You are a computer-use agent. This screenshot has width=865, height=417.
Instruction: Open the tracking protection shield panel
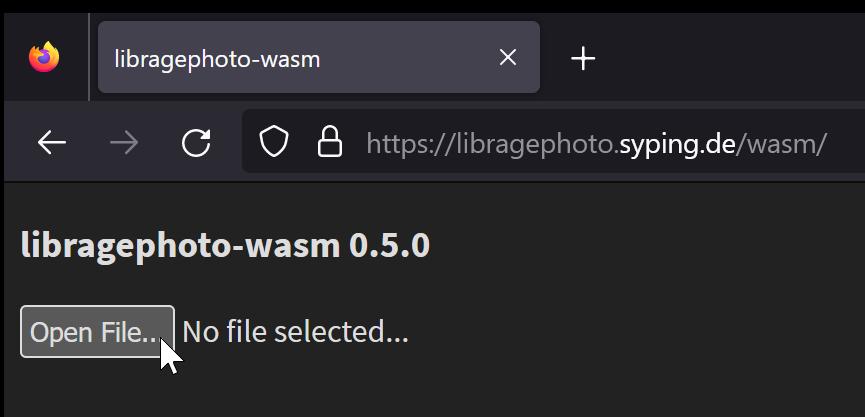point(274,144)
